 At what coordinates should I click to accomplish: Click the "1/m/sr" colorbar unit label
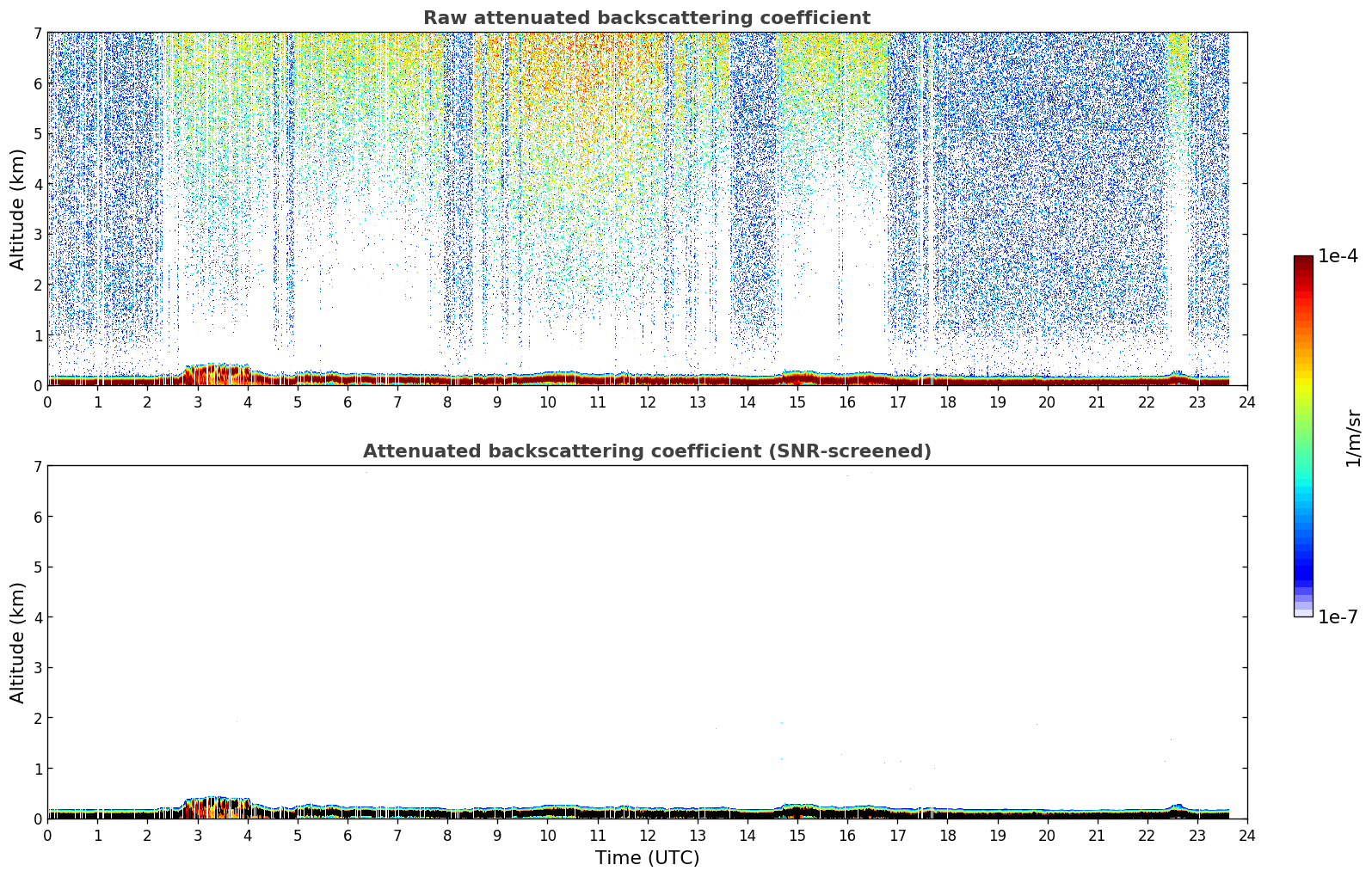pos(1354,437)
